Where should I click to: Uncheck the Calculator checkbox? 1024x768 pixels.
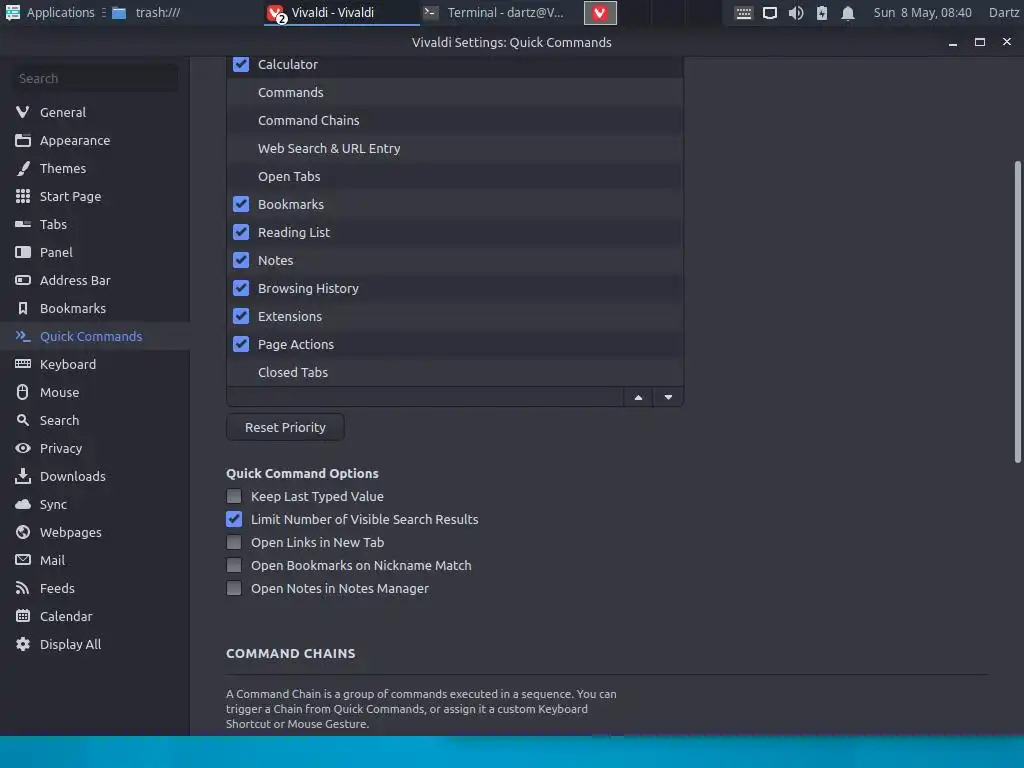(x=241, y=64)
